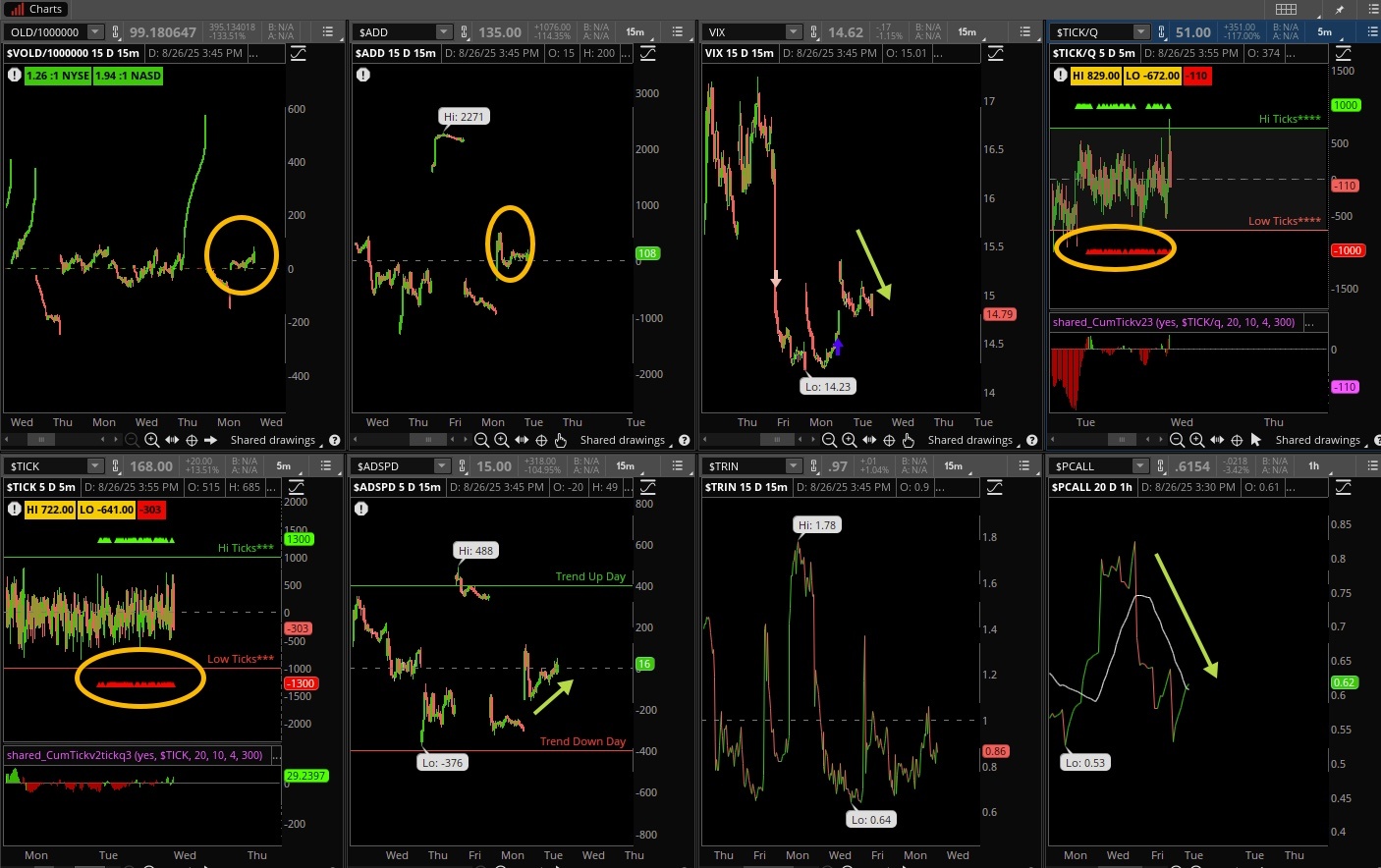Open the 15m timeframe selector for $TRIN
This screenshot has width=1381, height=868.
952,466
